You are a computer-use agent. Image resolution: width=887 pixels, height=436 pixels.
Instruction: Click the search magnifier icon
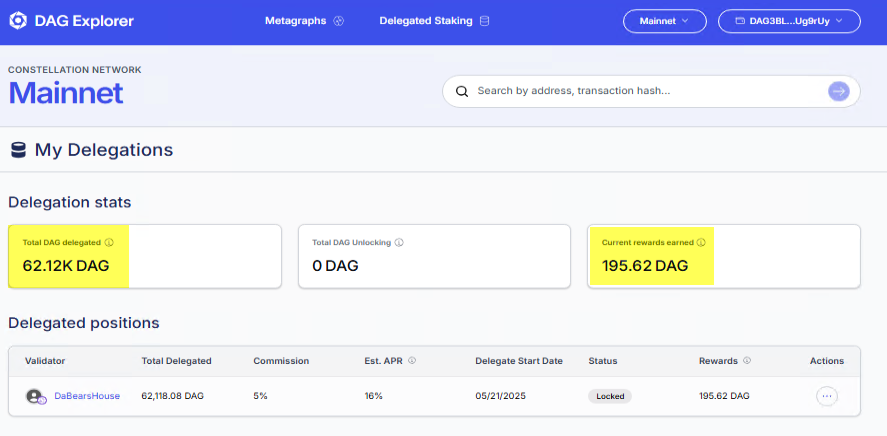click(x=462, y=91)
